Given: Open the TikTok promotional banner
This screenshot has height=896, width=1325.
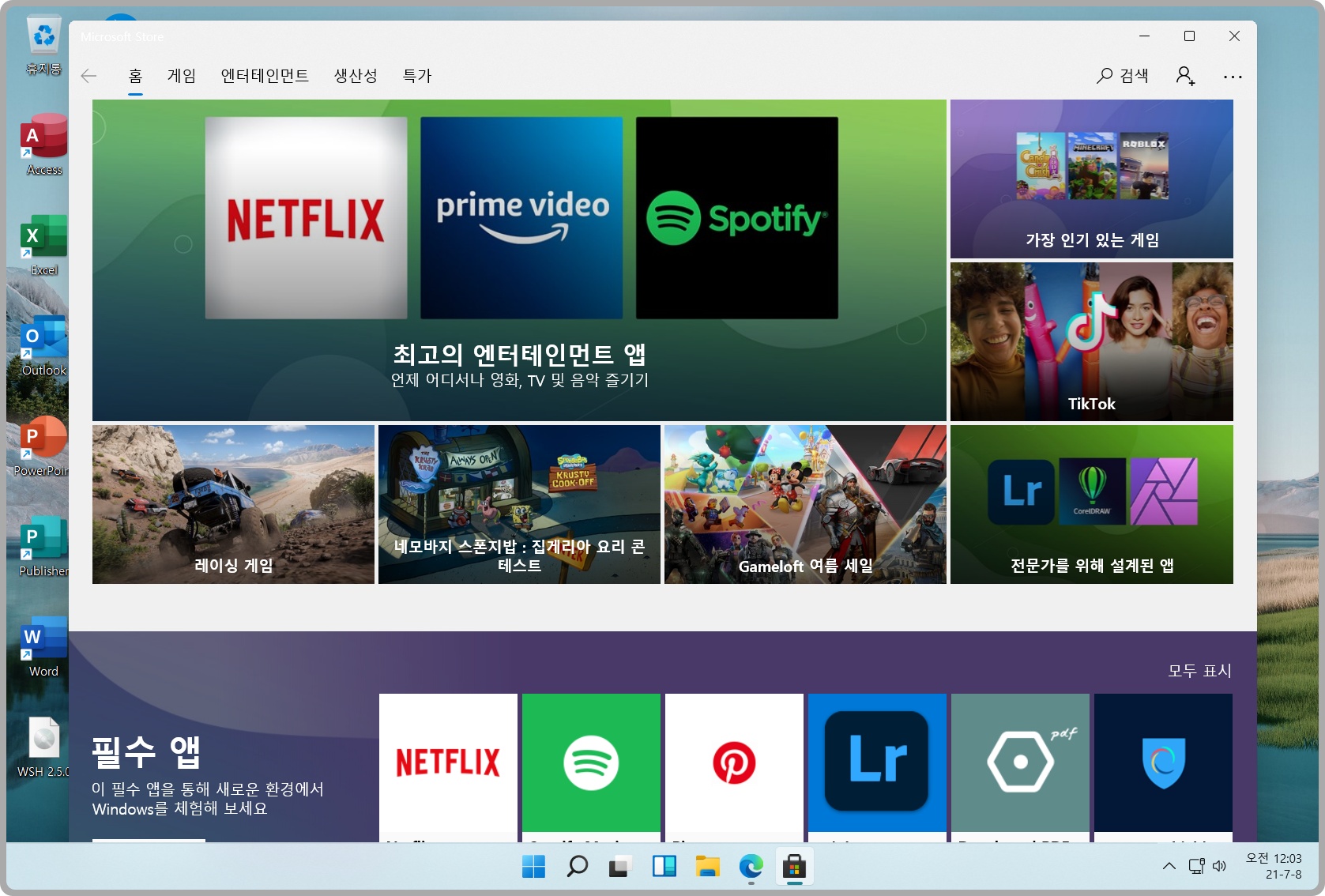Looking at the screenshot, I should pos(1091,341).
